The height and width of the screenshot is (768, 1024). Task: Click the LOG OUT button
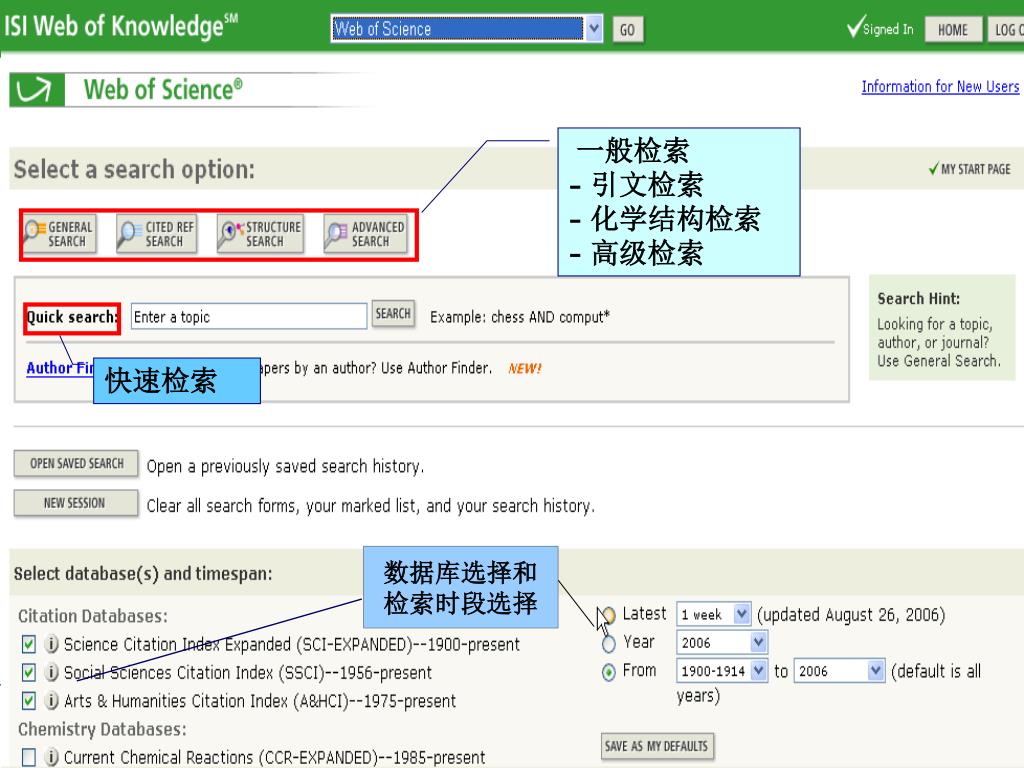point(1006,29)
